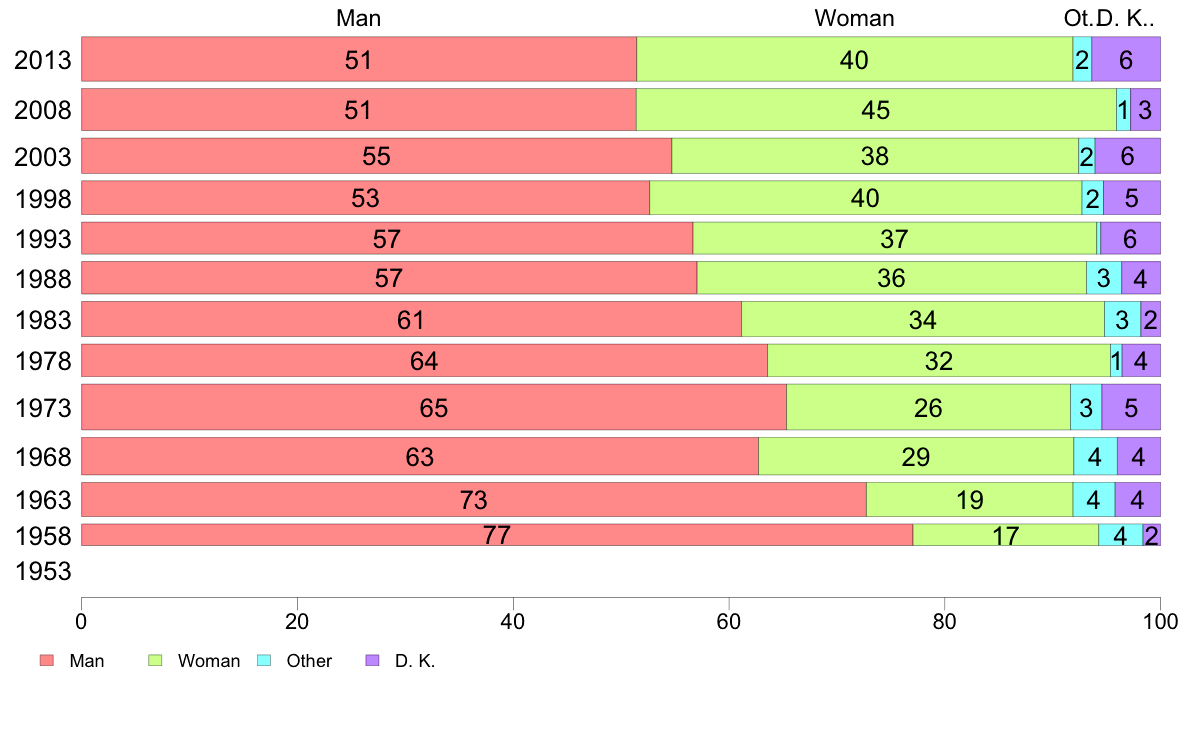Click the red Man legend swatch
The width and height of the screenshot is (1188, 736).
point(46,661)
